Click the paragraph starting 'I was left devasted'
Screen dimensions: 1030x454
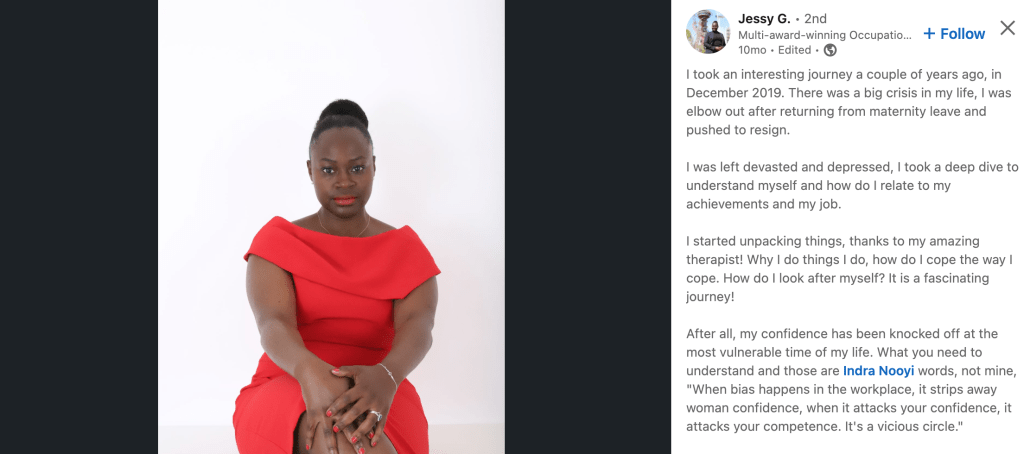[x=843, y=186]
